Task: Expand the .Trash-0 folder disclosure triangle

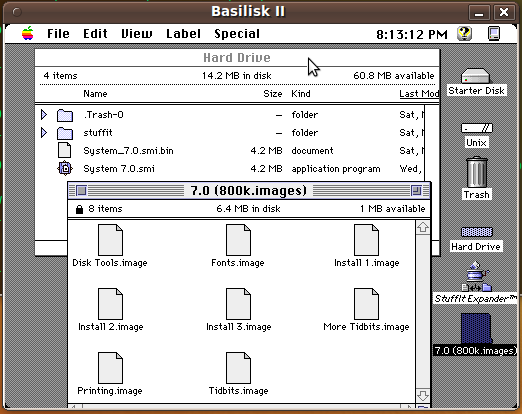Action: coord(44,115)
